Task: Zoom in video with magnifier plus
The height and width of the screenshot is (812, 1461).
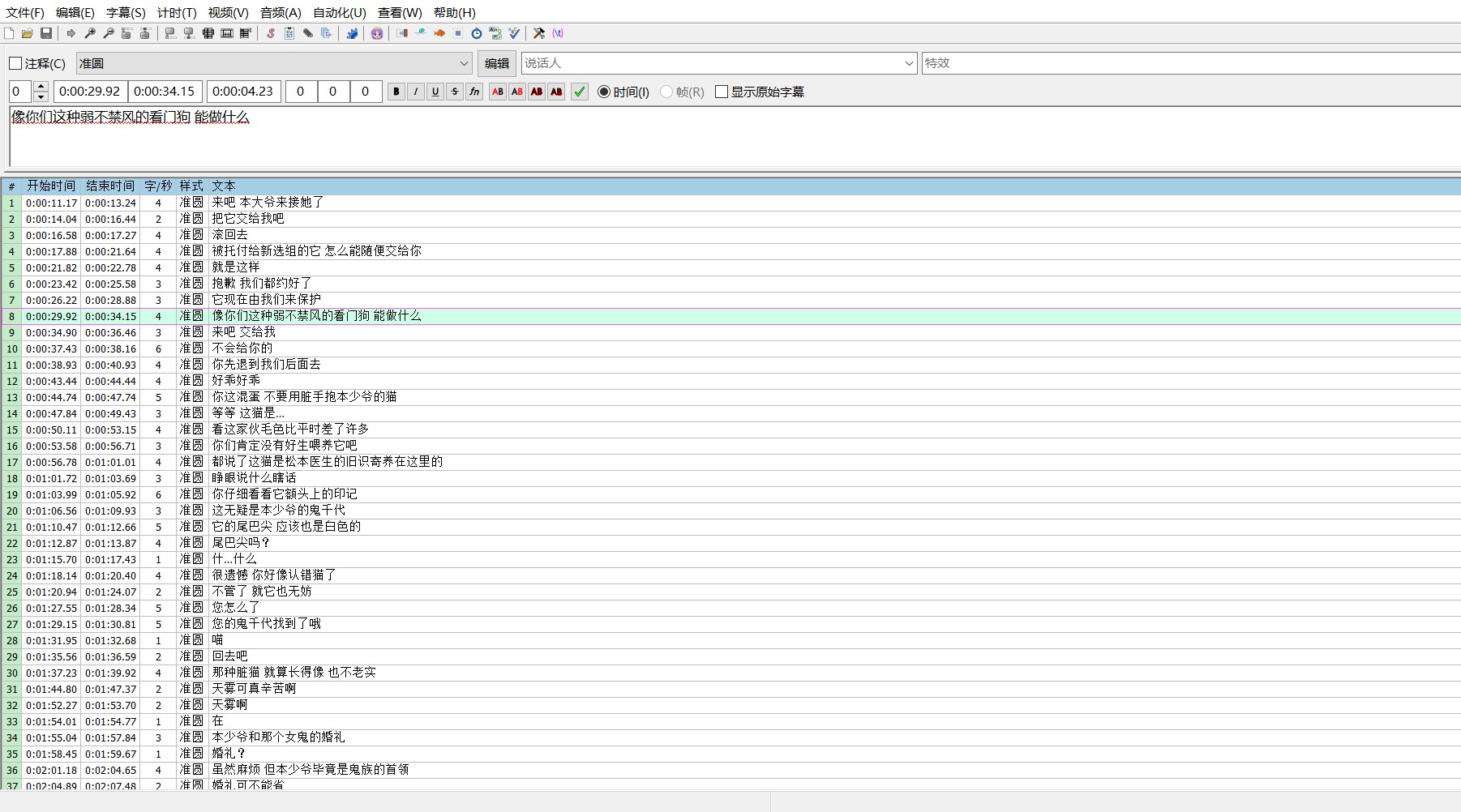Action: point(90,33)
